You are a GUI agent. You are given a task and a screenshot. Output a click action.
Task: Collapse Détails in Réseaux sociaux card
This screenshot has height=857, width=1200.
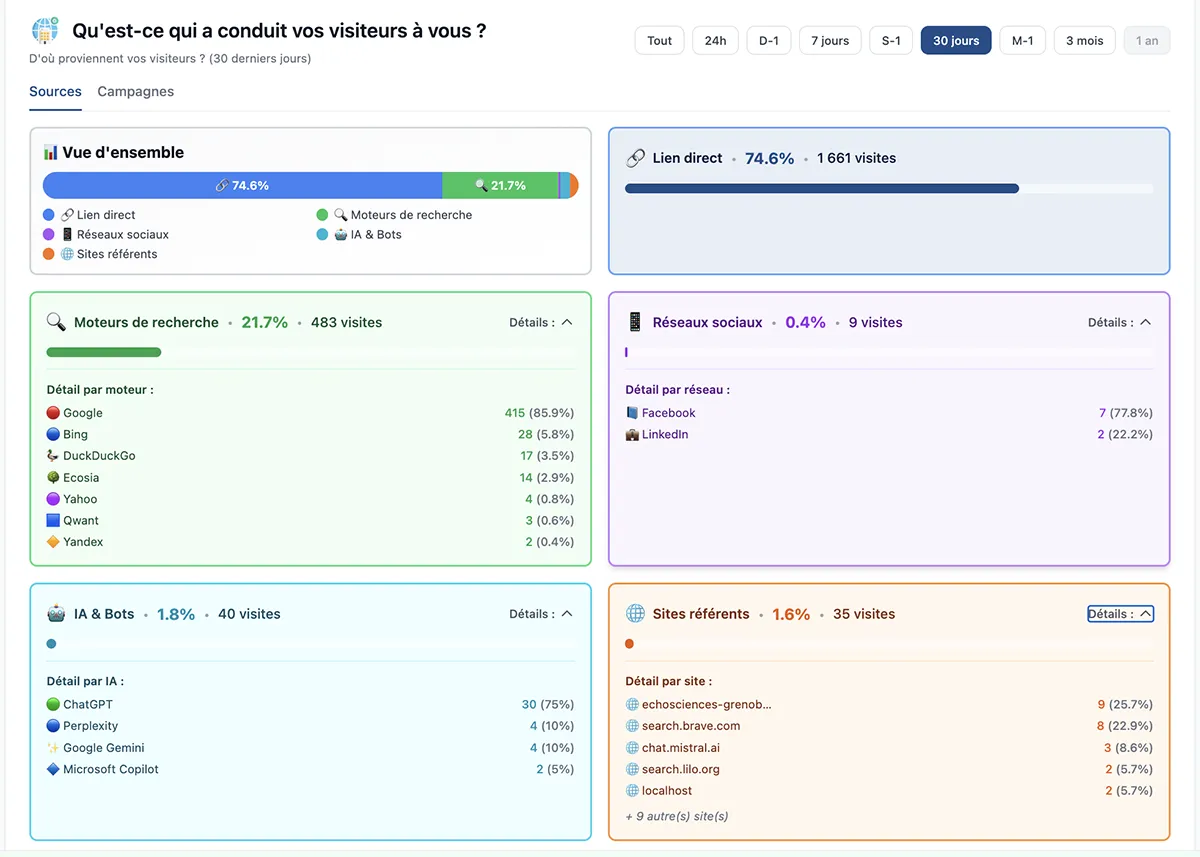(1120, 322)
